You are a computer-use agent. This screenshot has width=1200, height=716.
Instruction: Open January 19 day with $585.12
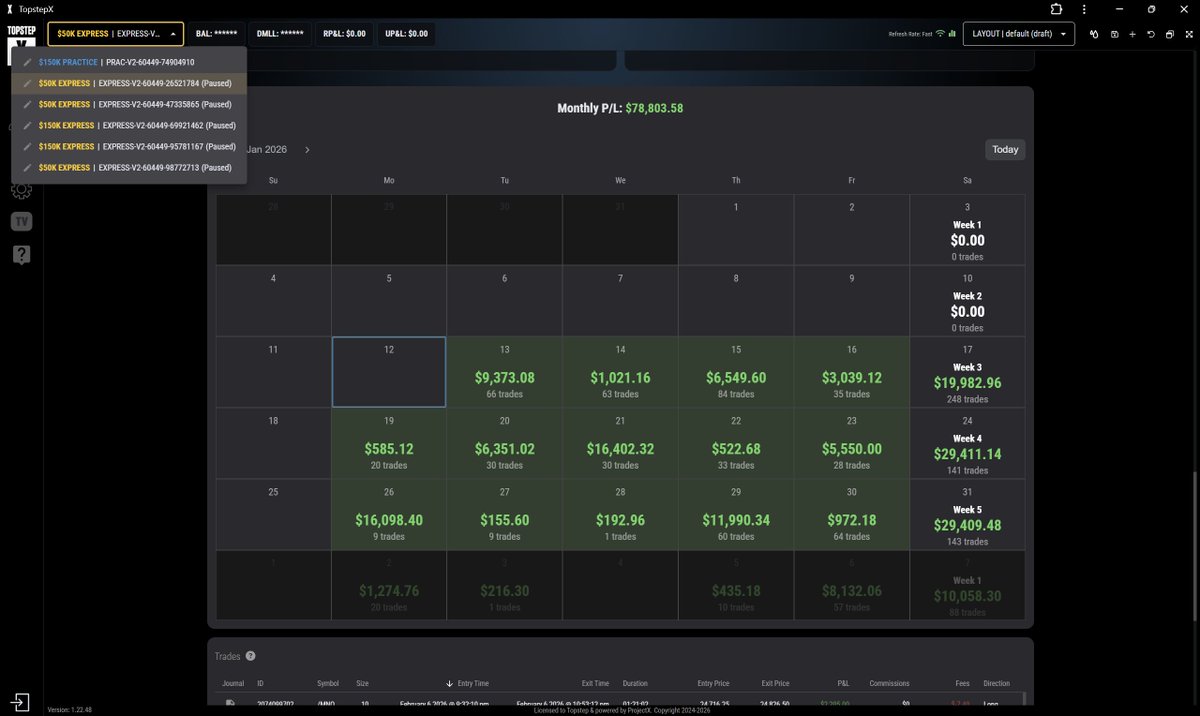coord(389,443)
